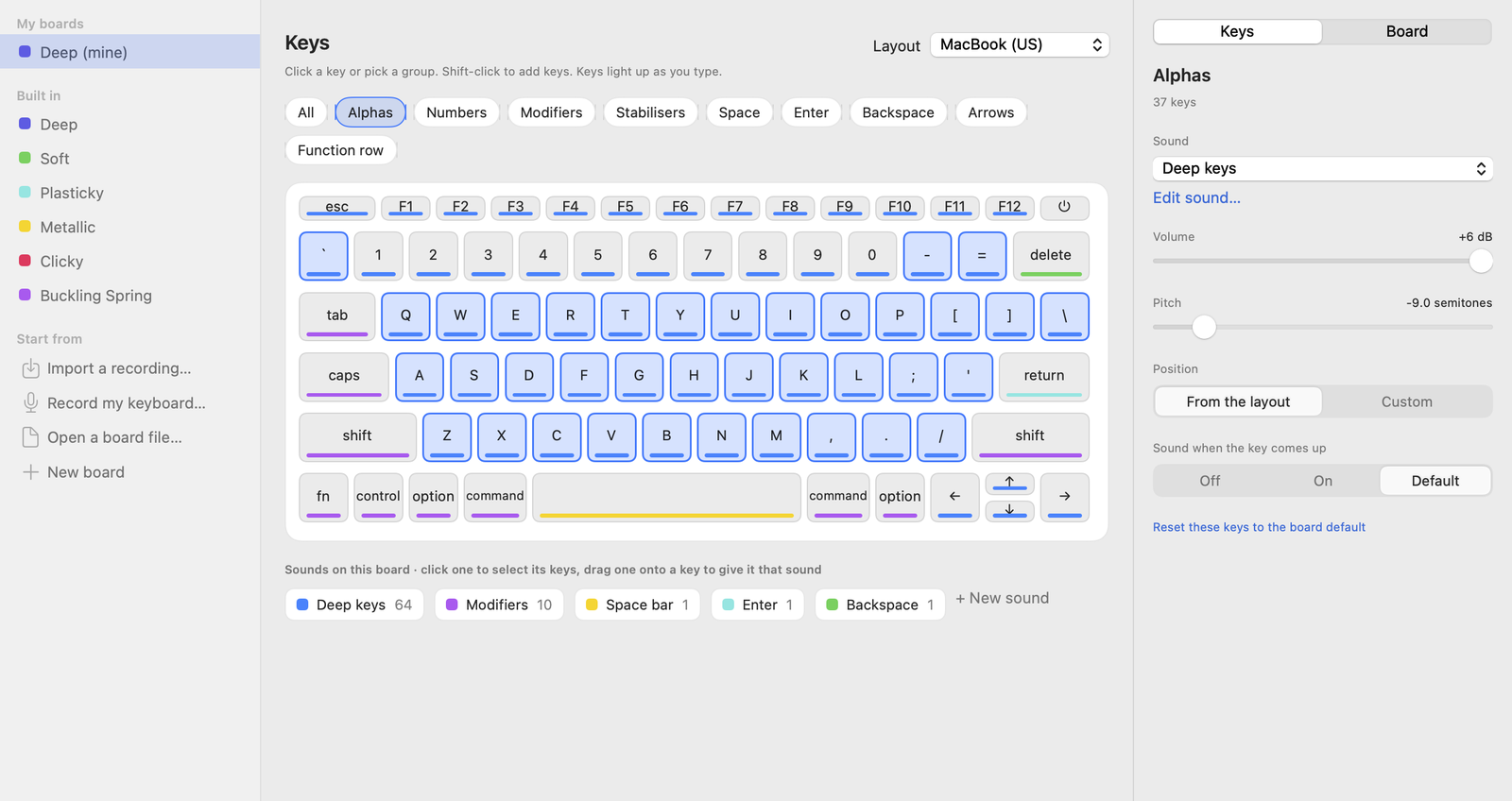Open the Metallic built-in board
Image resolution: width=1512 pixels, height=801 pixels.
(x=129, y=228)
